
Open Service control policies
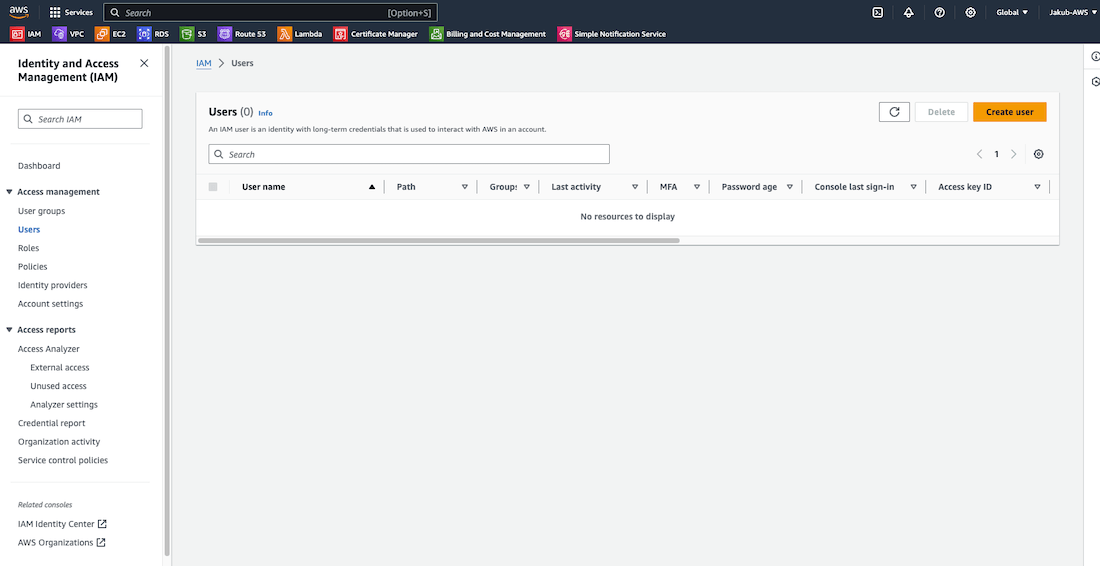pyautogui.click(x=63, y=461)
